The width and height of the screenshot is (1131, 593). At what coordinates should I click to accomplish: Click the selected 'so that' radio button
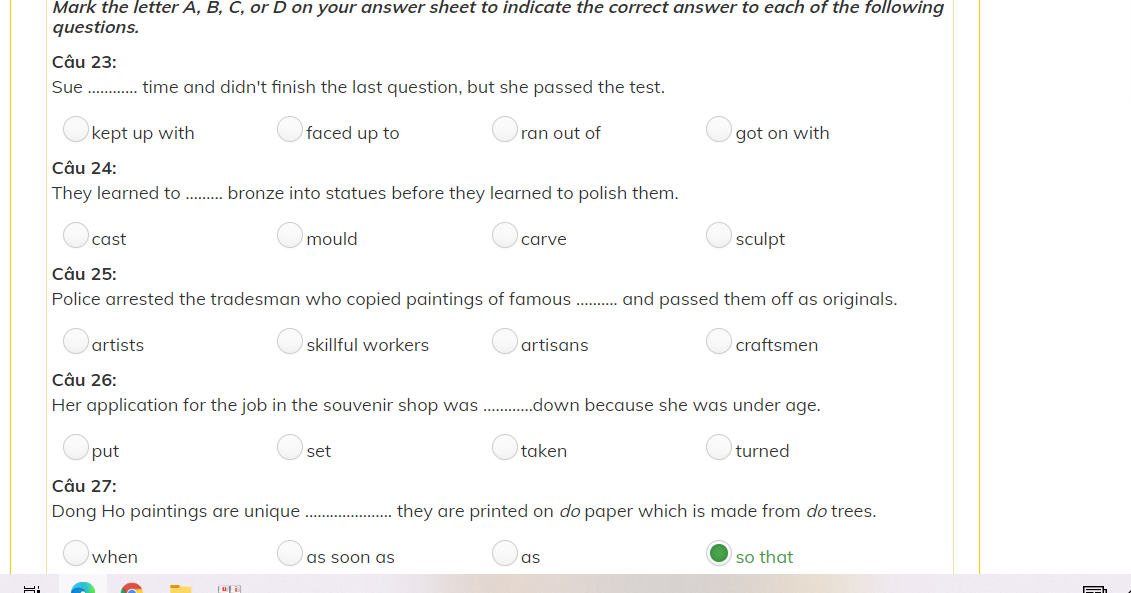coord(719,553)
